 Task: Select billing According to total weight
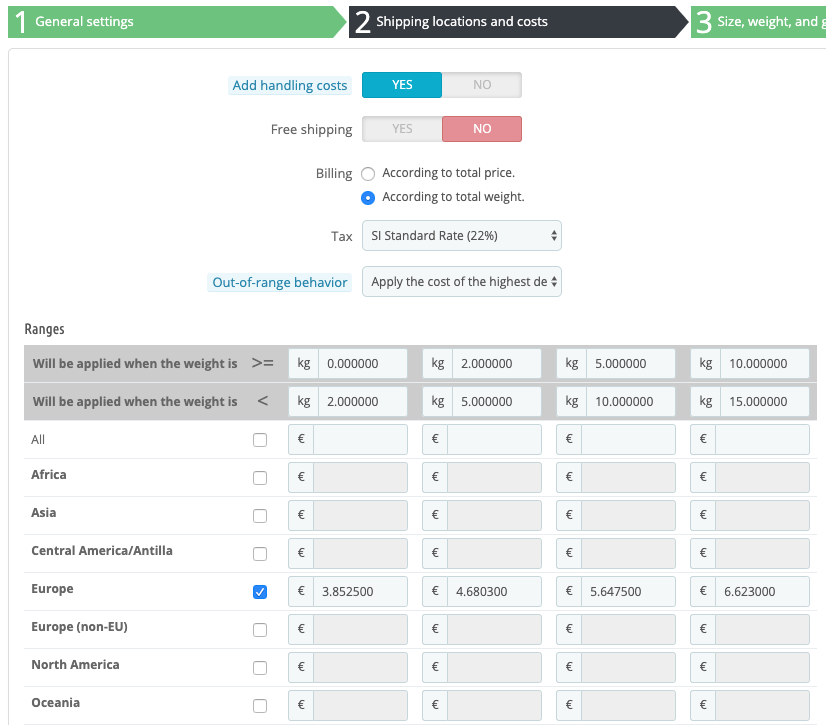coord(368,197)
